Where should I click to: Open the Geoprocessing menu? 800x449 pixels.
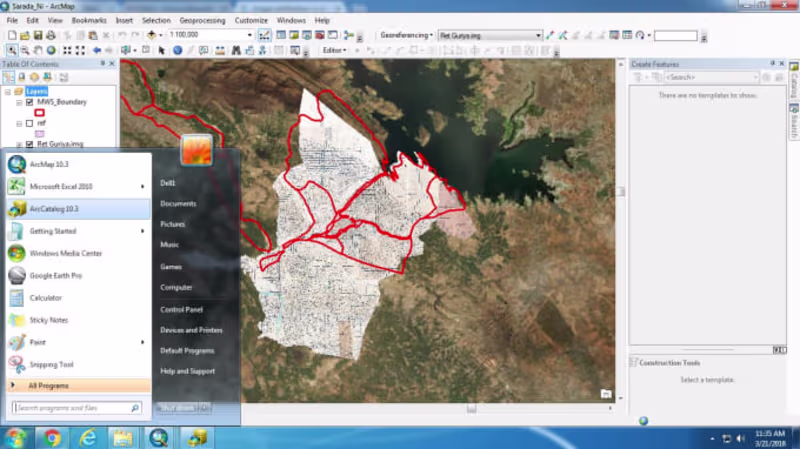202,20
